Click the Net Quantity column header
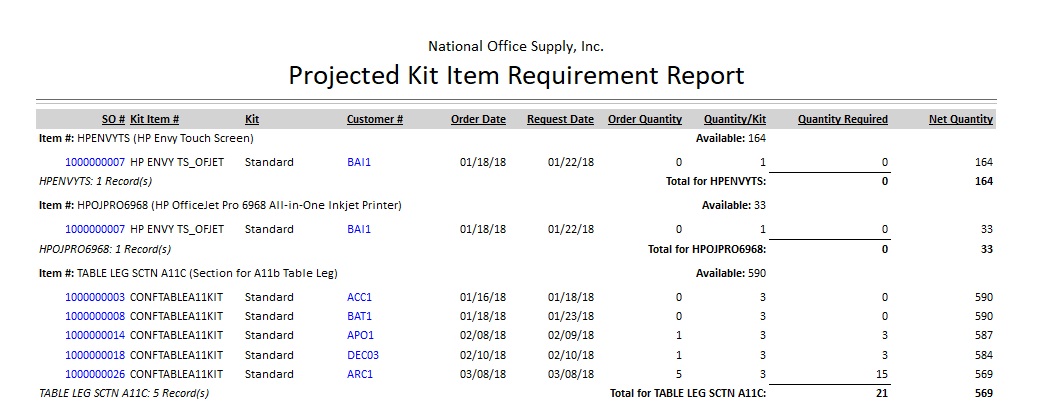Viewport: 1041px width, 415px height. click(960, 119)
